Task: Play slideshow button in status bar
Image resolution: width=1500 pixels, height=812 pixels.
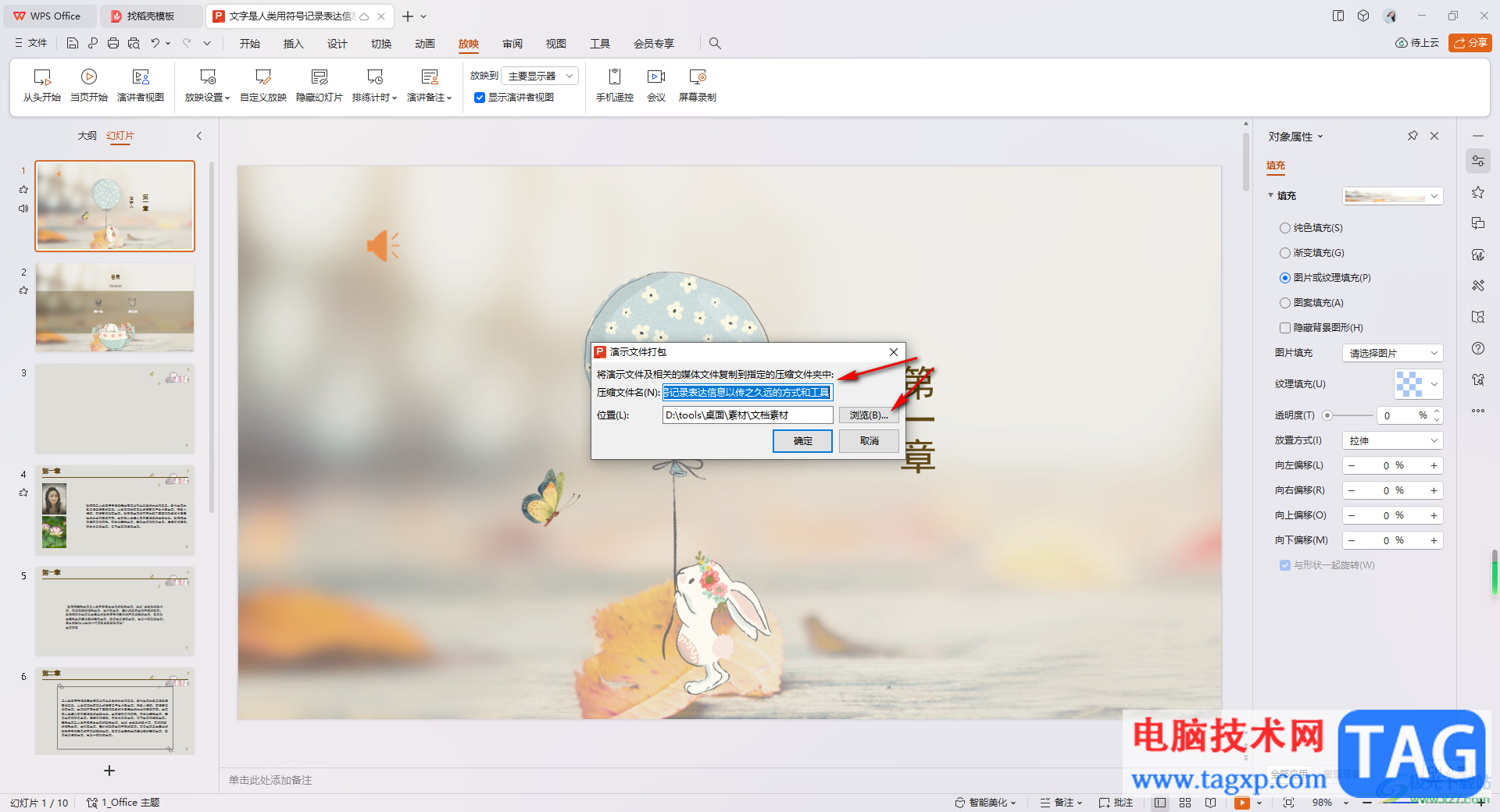Action: point(1242,803)
